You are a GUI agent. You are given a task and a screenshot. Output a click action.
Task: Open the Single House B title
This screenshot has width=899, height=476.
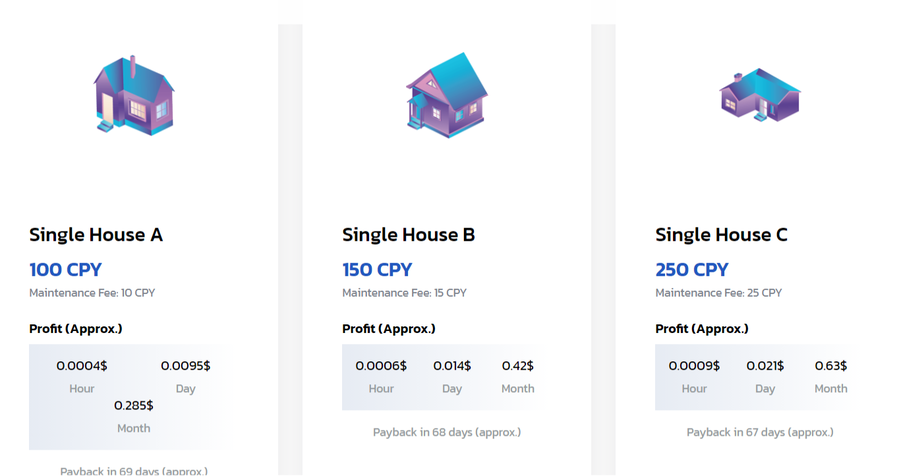click(408, 235)
